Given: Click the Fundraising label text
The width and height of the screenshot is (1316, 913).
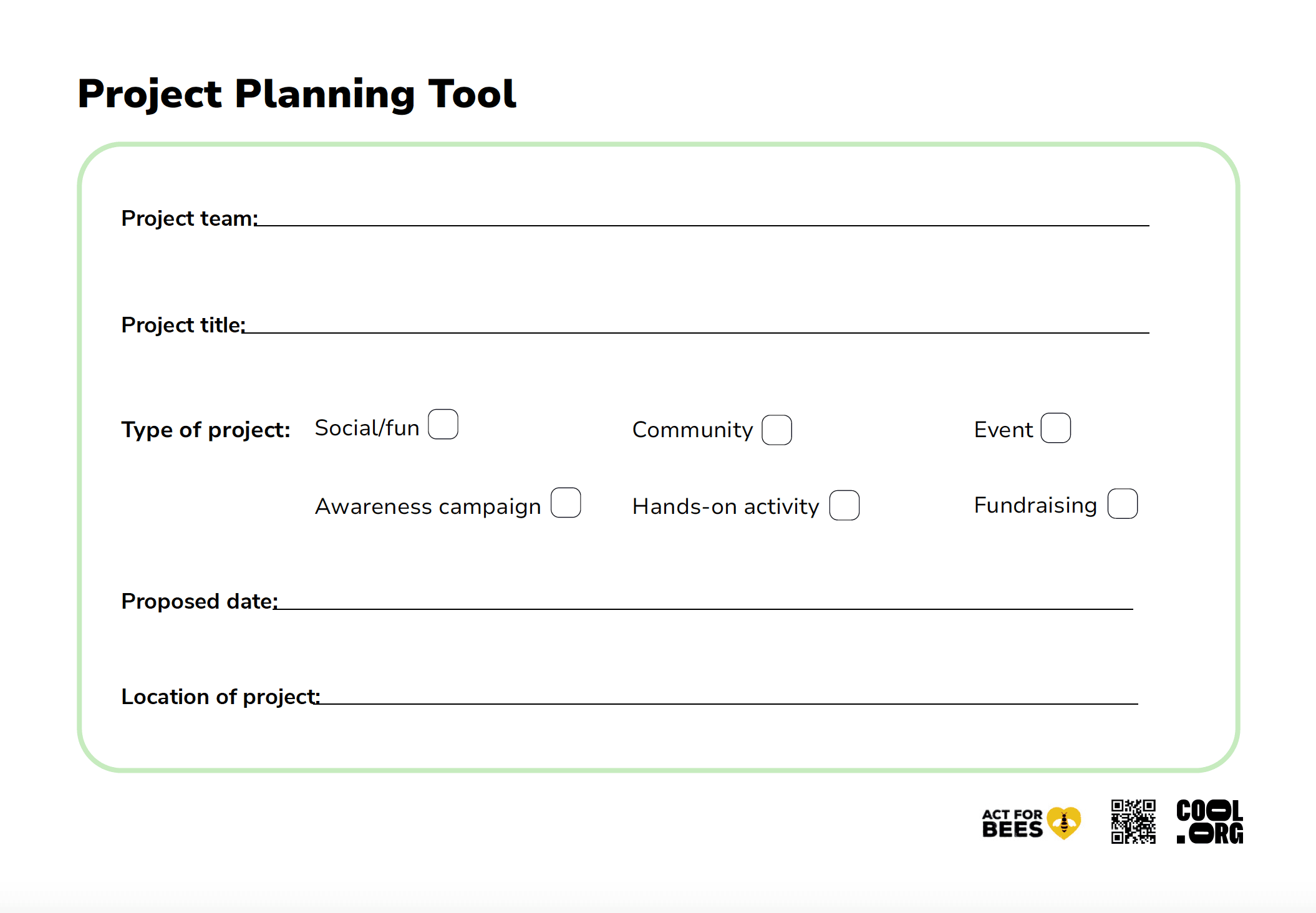Looking at the screenshot, I should pyautogui.click(x=1035, y=505).
